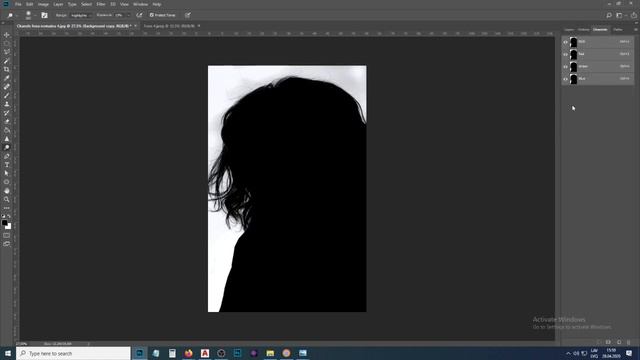Click the background white color swatch
The height and width of the screenshot is (360, 640).
tap(9, 227)
